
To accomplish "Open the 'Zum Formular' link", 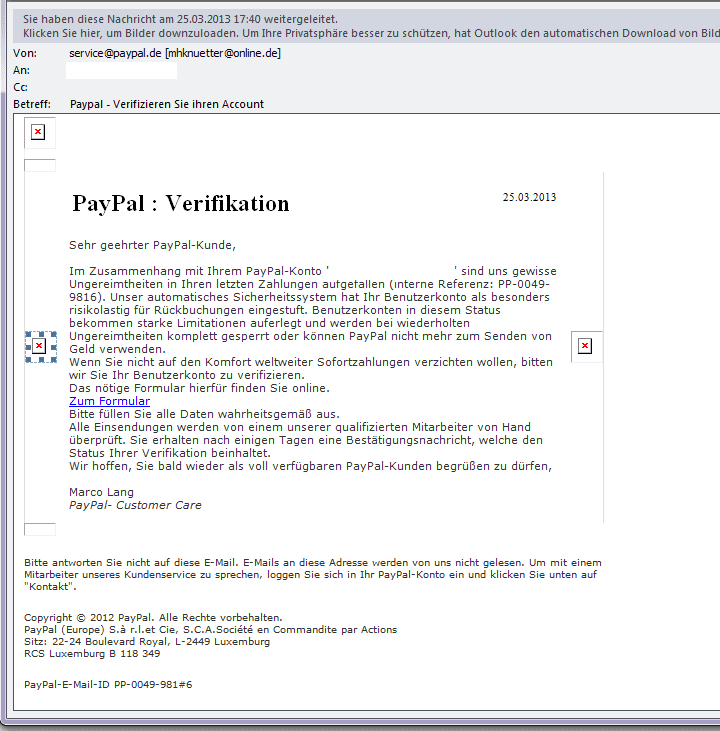I will tap(110, 401).
